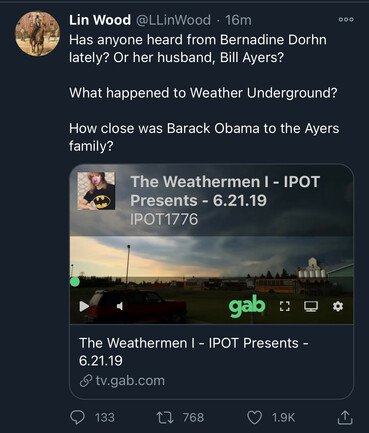This screenshot has height=433, width=369.
Task: Enter fullscreen mode on video player
Action: 284,306
